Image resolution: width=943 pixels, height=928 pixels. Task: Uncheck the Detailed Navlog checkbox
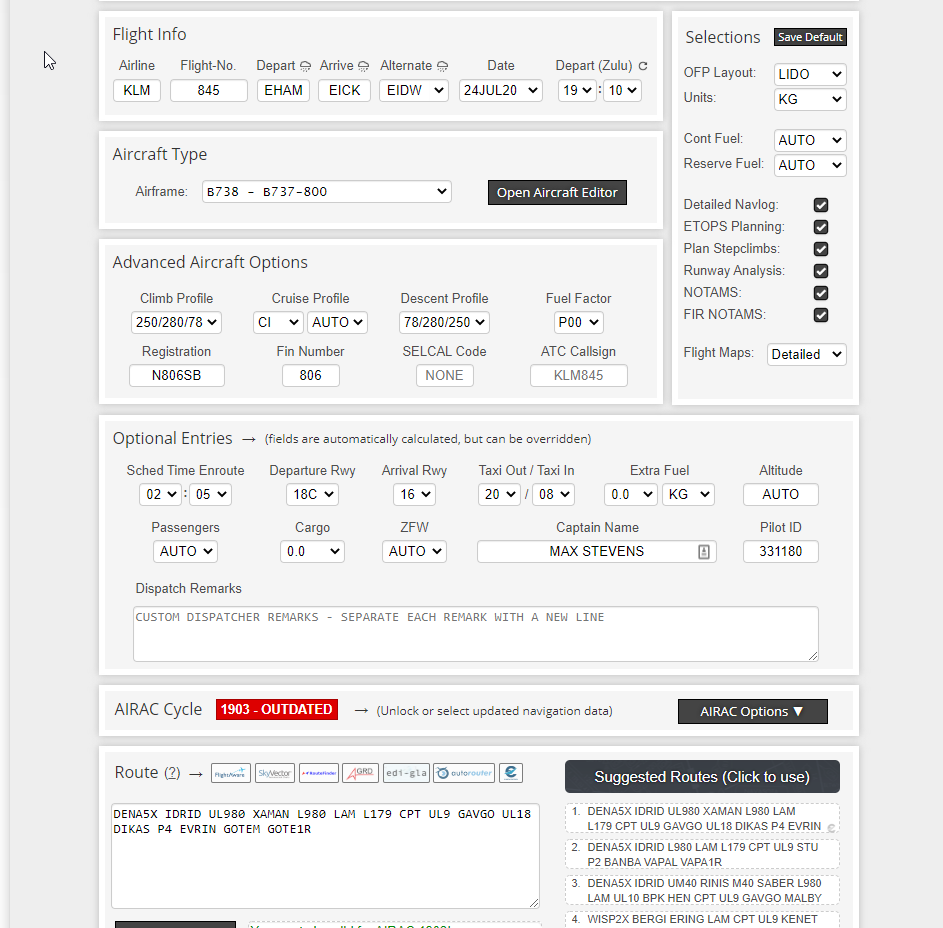pyautogui.click(x=821, y=205)
